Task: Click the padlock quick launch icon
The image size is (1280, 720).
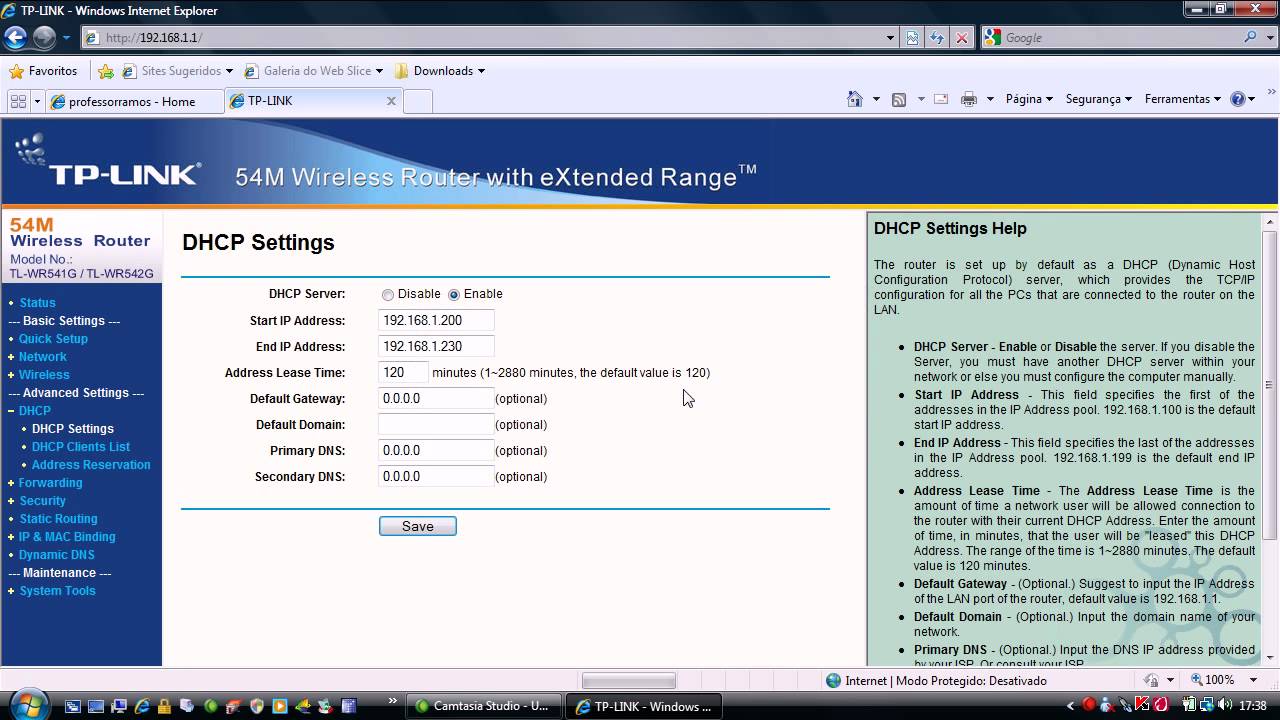Action: click(165, 706)
